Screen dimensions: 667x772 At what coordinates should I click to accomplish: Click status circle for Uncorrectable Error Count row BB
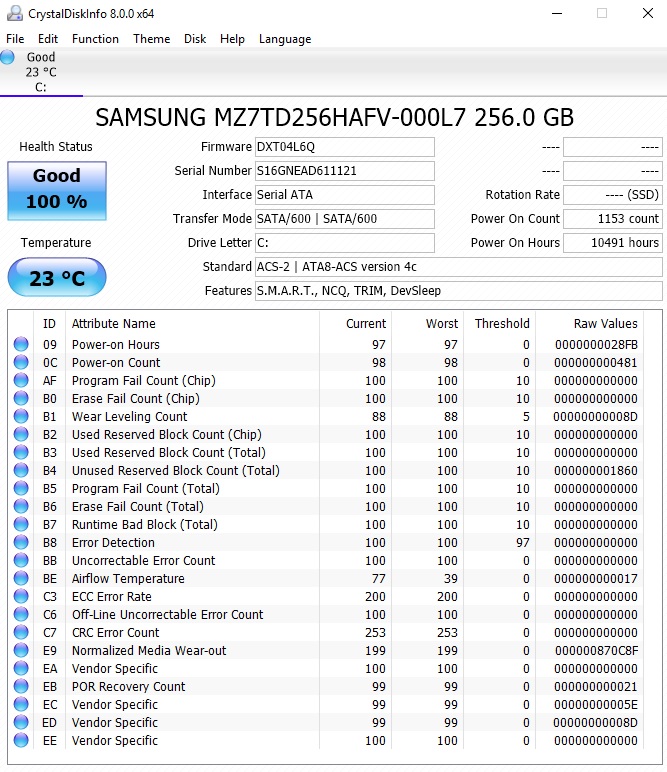click(x=21, y=560)
